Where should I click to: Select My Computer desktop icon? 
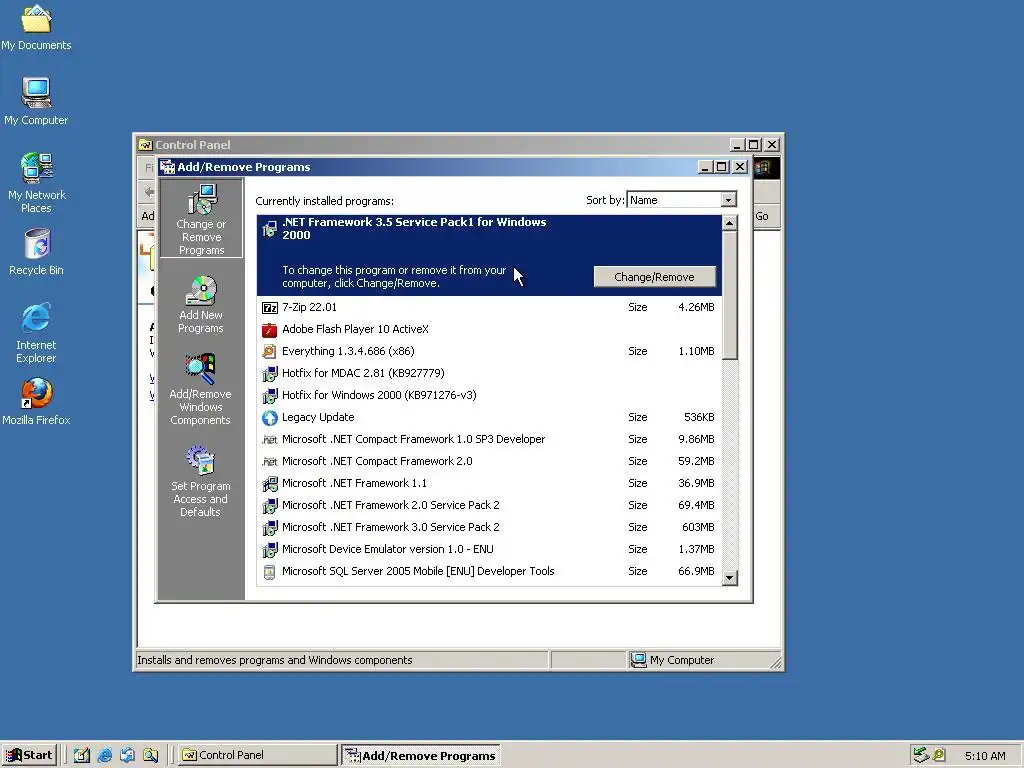point(36,101)
